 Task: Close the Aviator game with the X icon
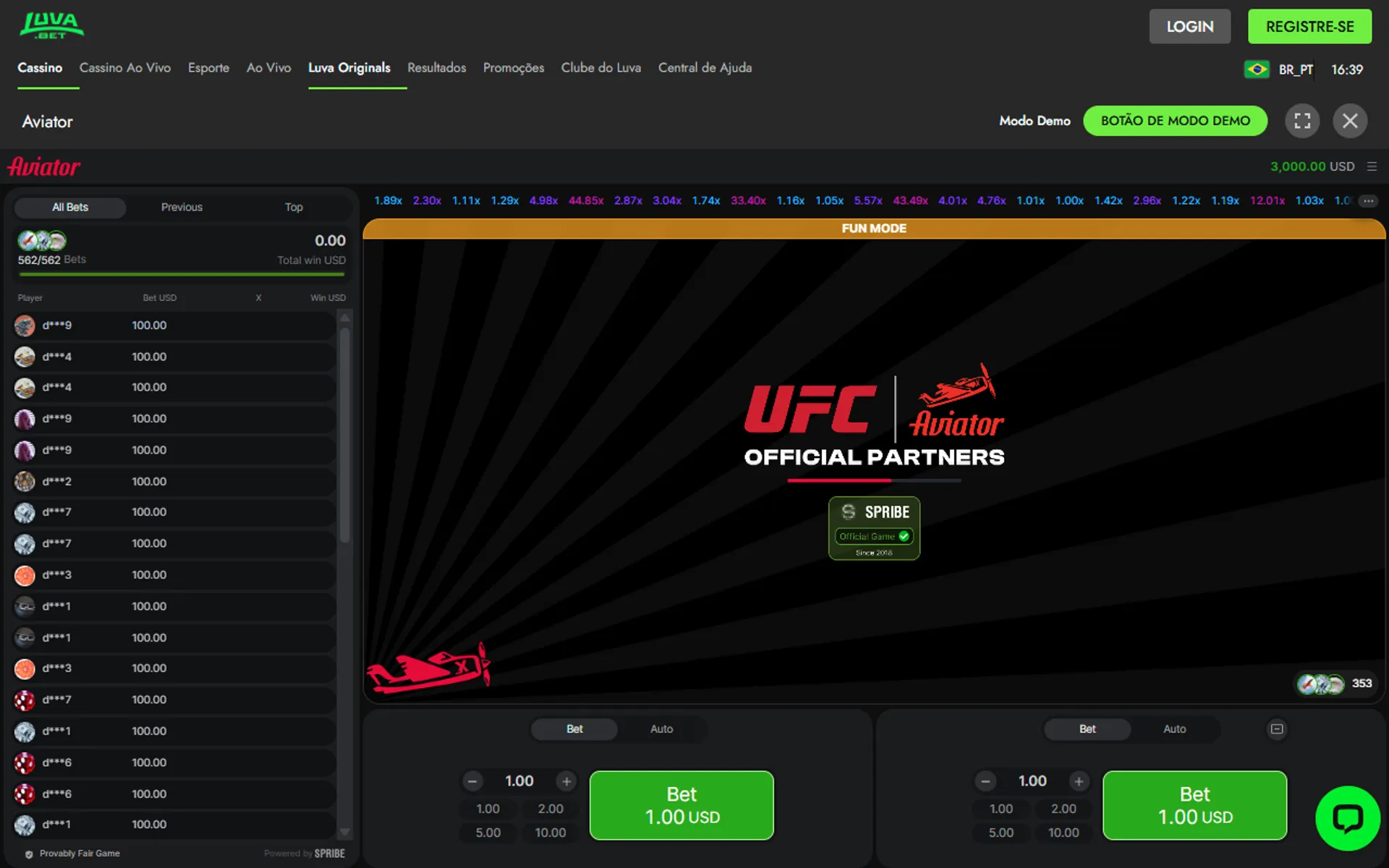(x=1350, y=121)
